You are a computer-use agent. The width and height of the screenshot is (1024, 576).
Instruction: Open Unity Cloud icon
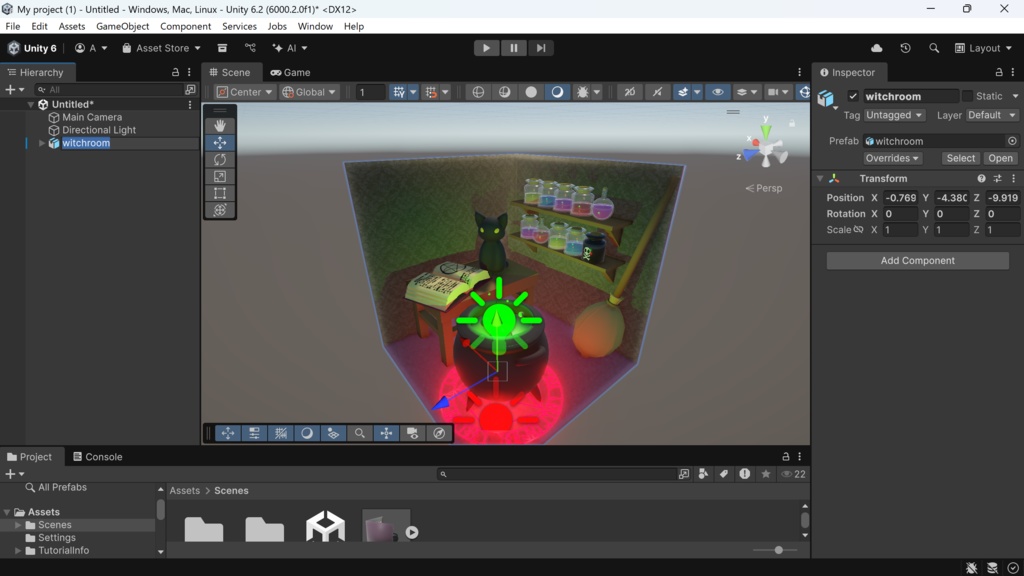[x=876, y=48]
